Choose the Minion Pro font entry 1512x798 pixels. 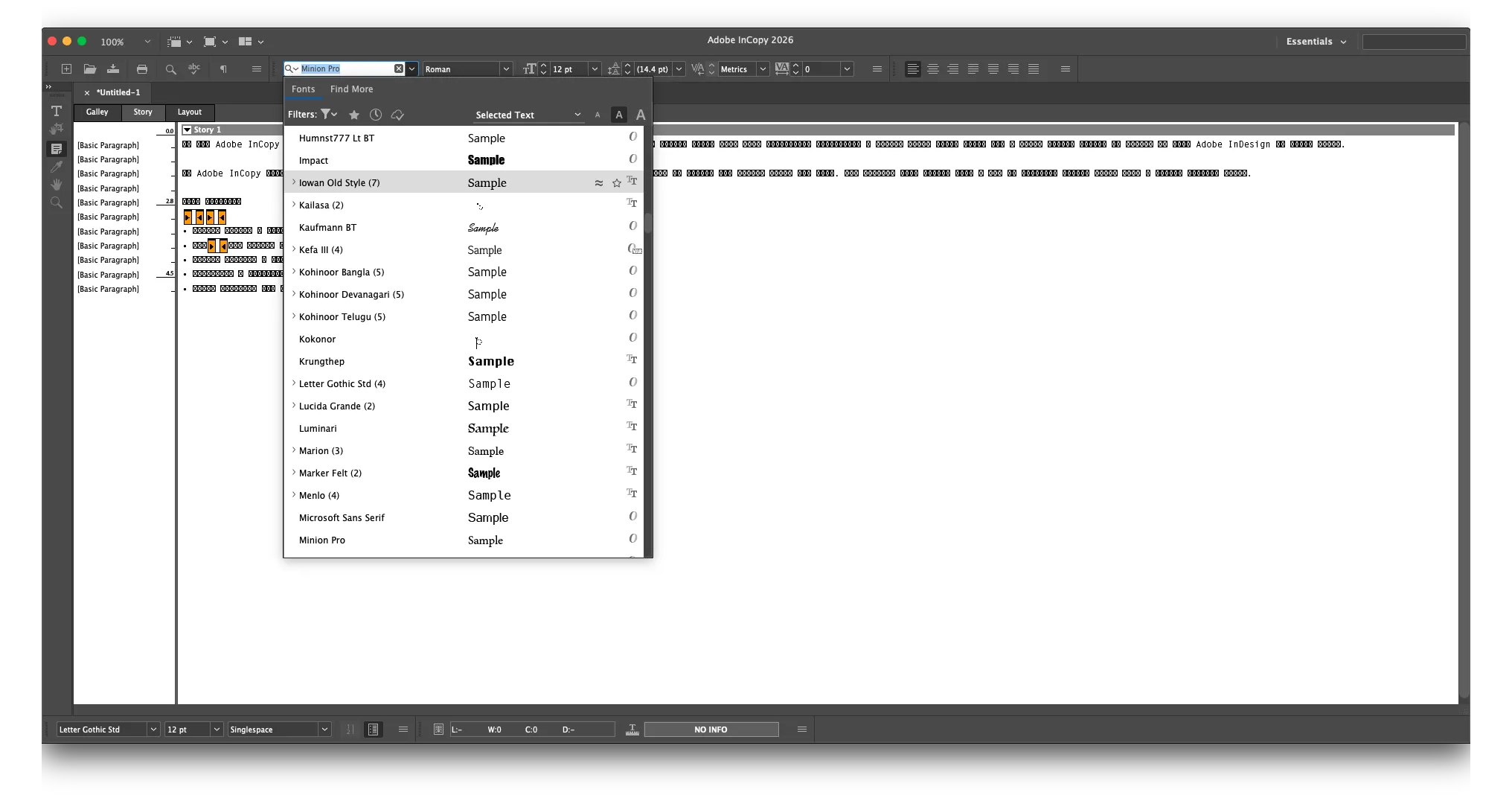[322, 540]
